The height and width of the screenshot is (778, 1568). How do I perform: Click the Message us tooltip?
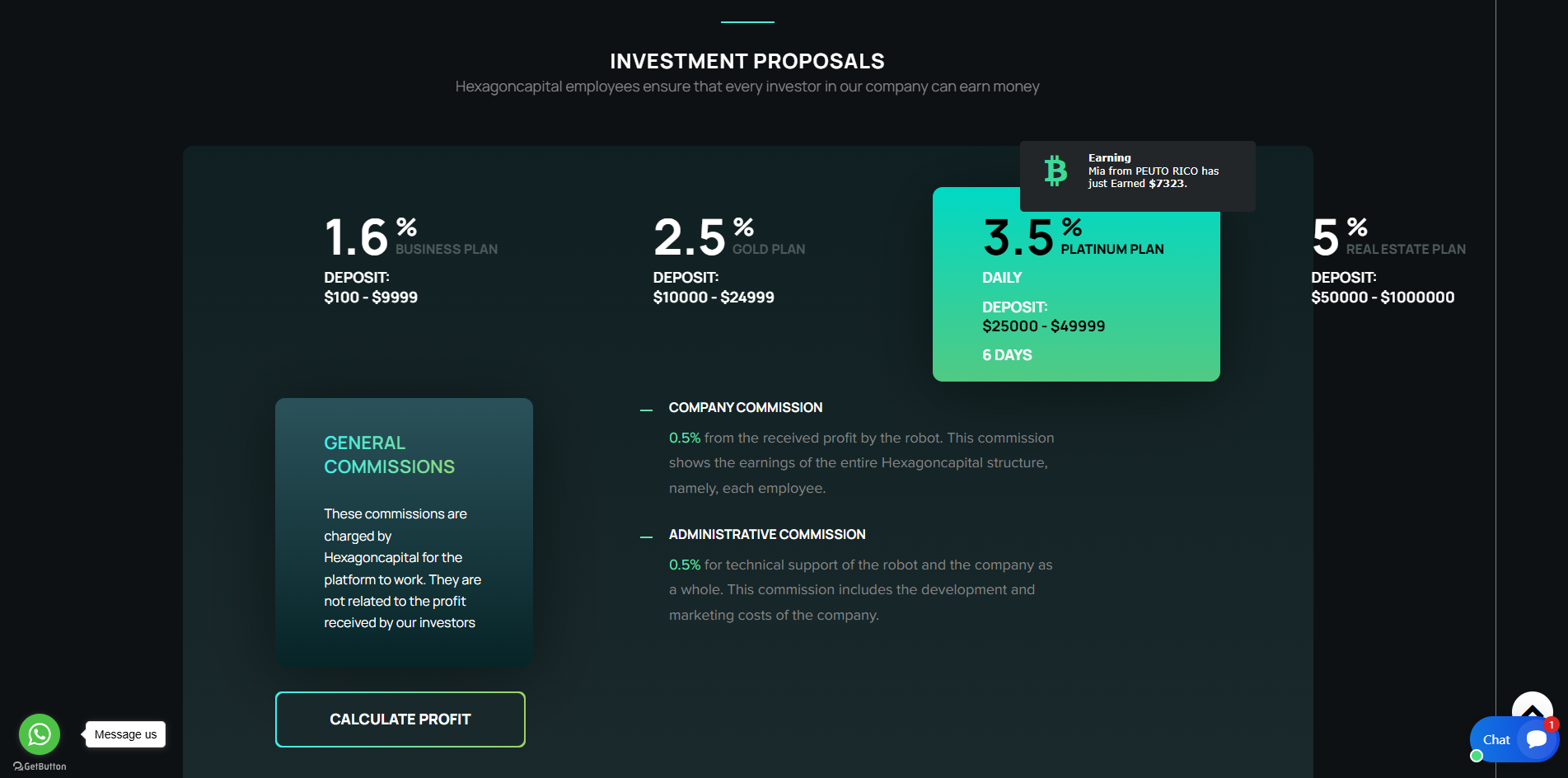125,734
